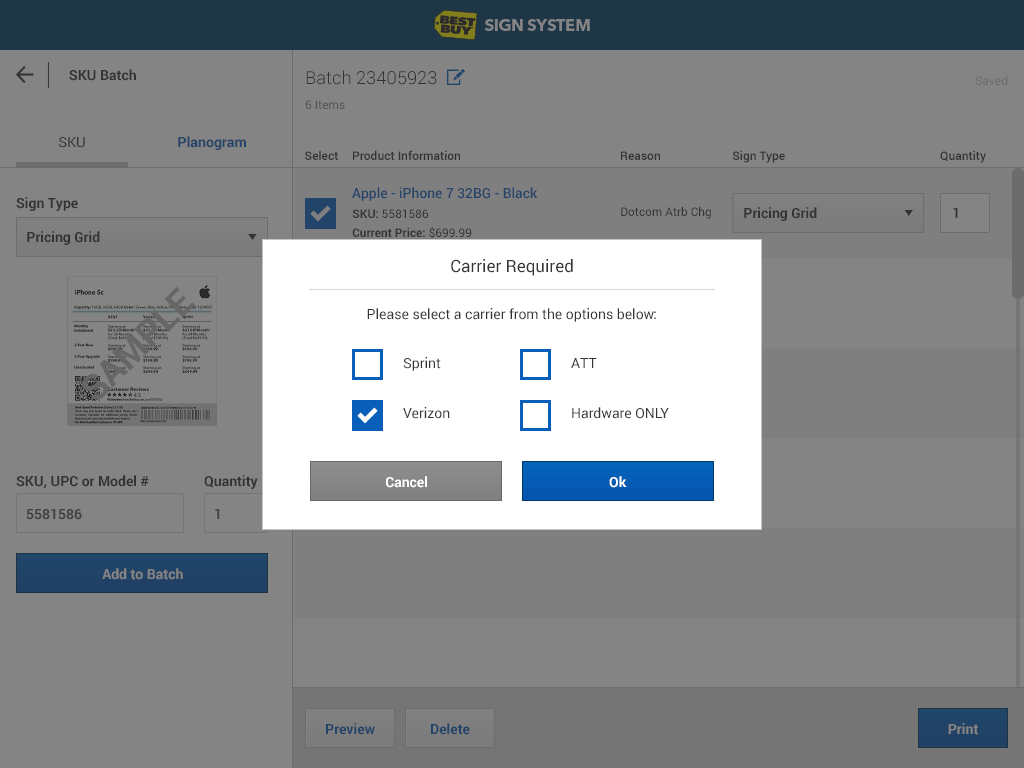Click the Select column header
The height and width of the screenshot is (768, 1024).
(x=321, y=156)
